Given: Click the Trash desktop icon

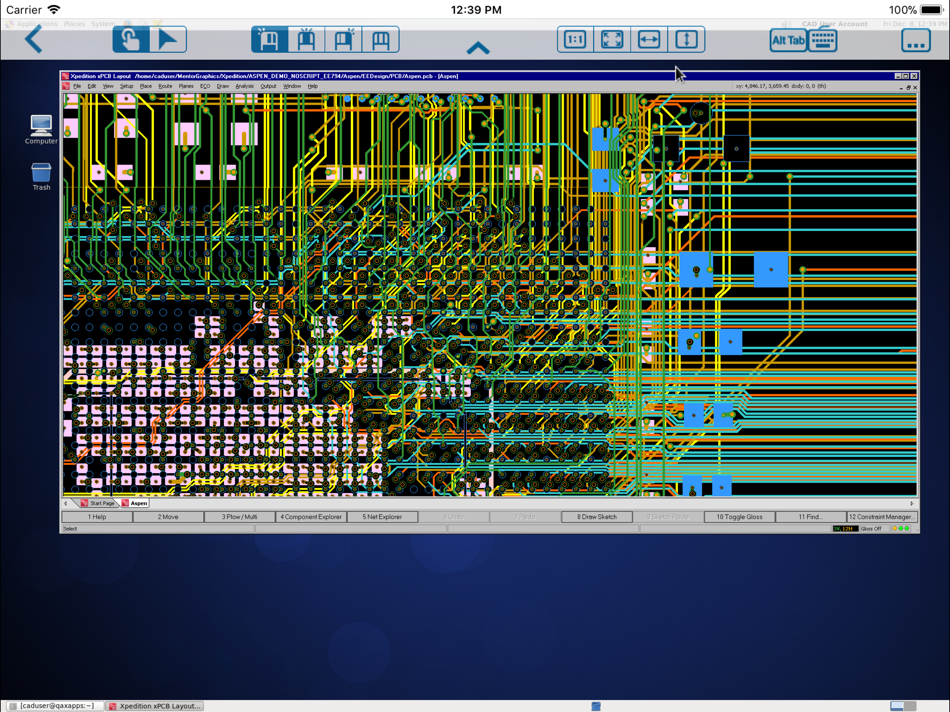Looking at the screenshot, I should (41, 176).
